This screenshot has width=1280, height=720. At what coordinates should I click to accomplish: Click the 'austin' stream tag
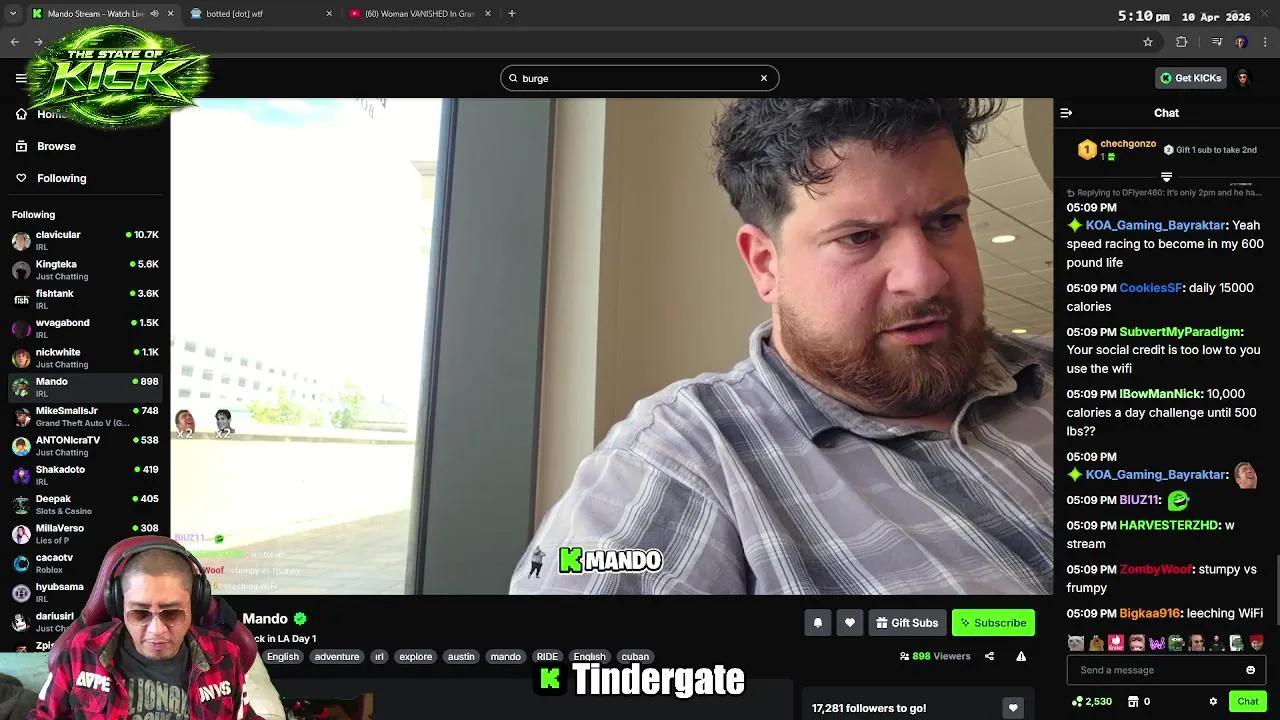(x=461, y=657)
